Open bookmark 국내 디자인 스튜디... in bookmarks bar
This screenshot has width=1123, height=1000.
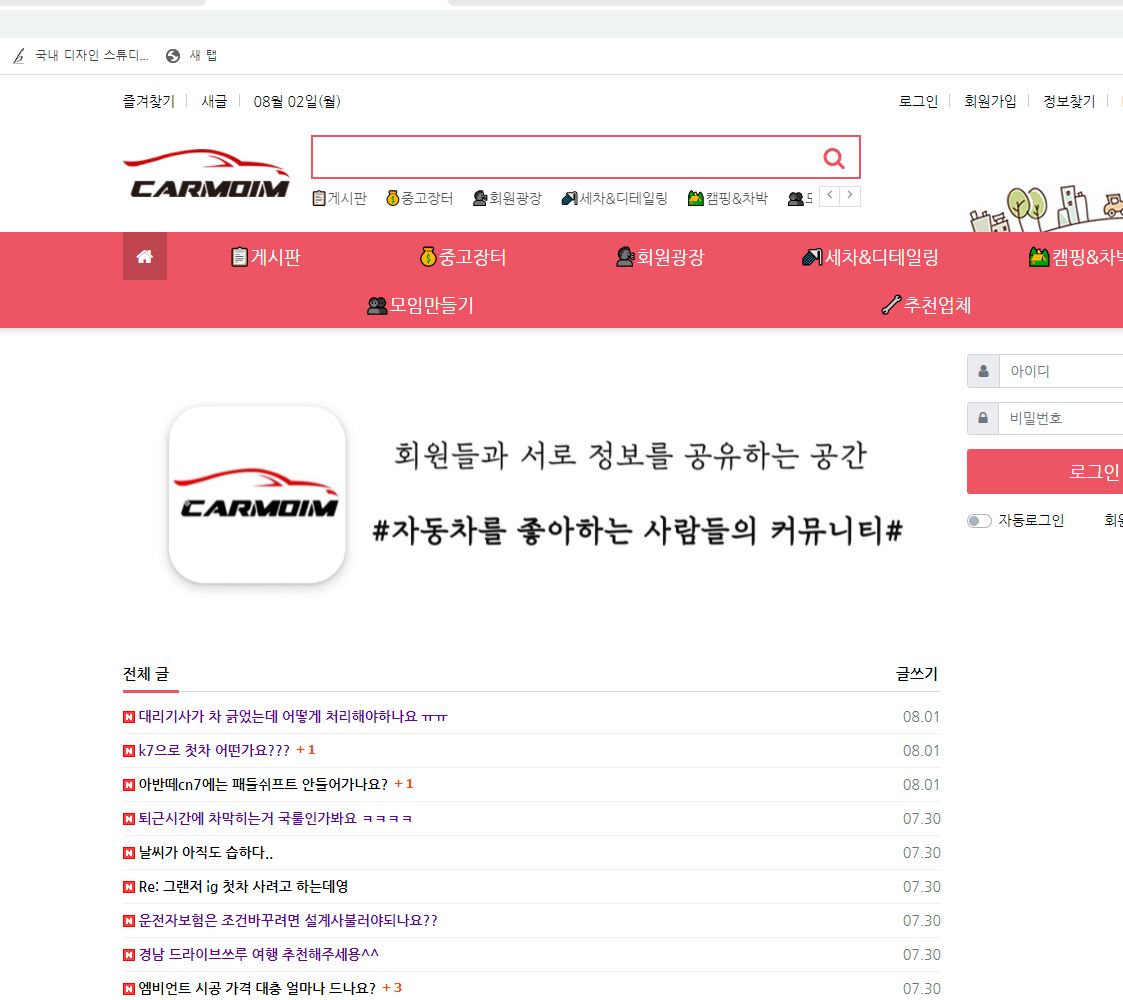(81, 56)
